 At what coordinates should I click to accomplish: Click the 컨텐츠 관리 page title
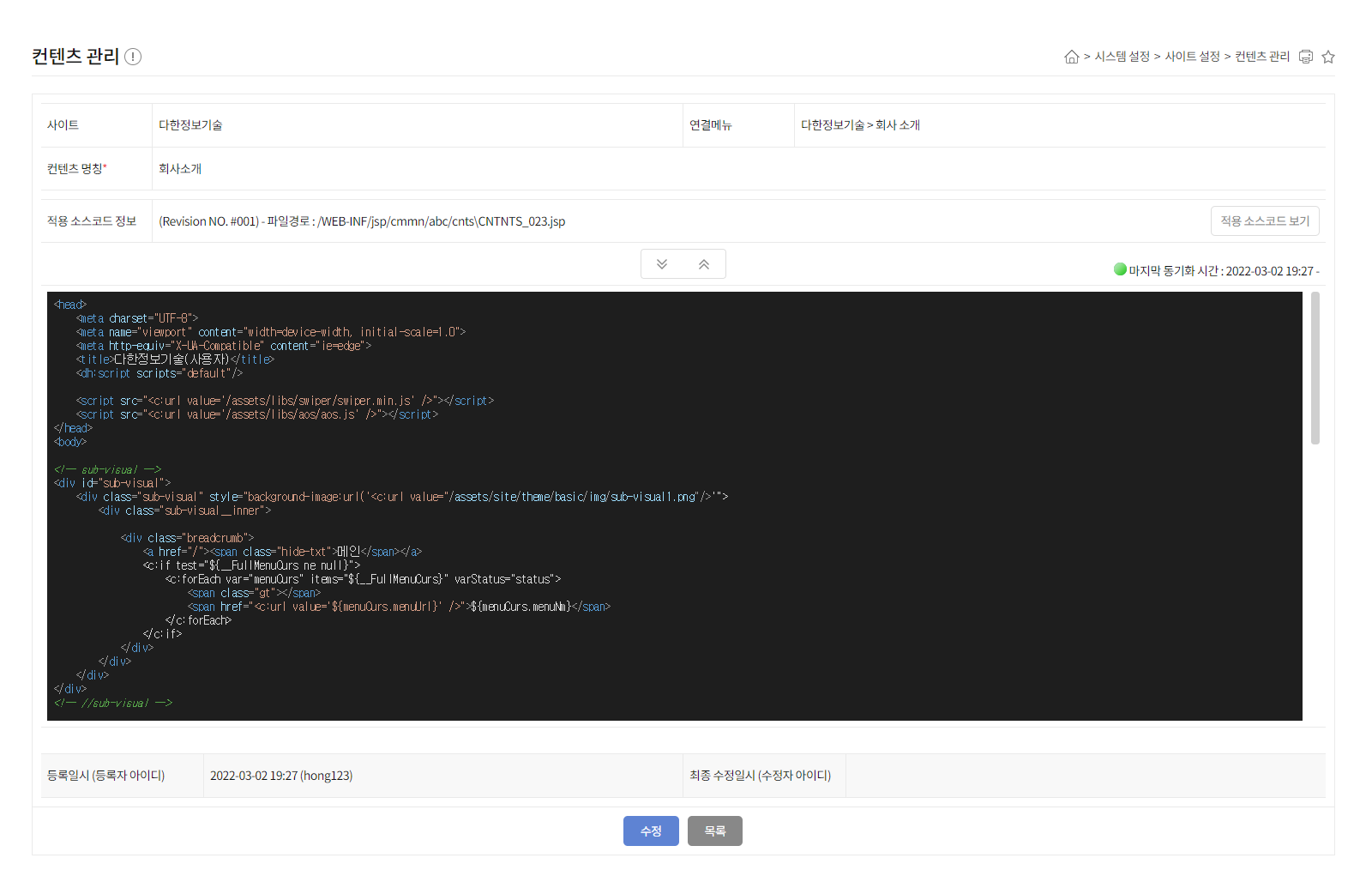75,57
